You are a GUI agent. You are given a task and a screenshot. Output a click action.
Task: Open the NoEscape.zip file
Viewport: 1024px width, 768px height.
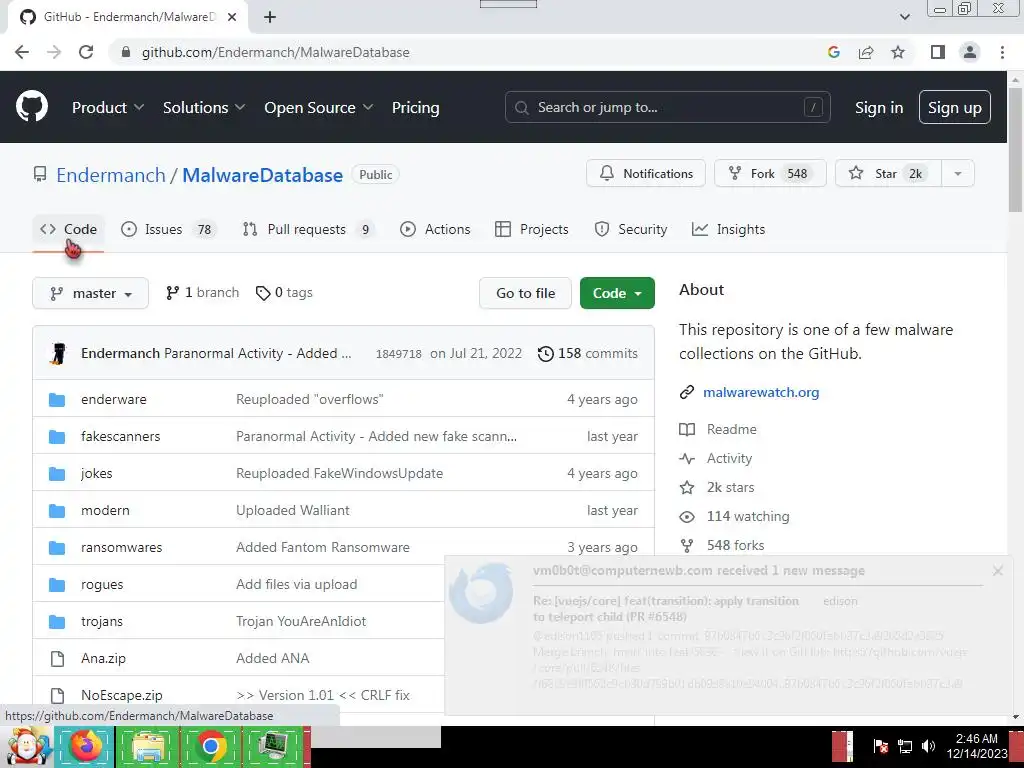121,695
